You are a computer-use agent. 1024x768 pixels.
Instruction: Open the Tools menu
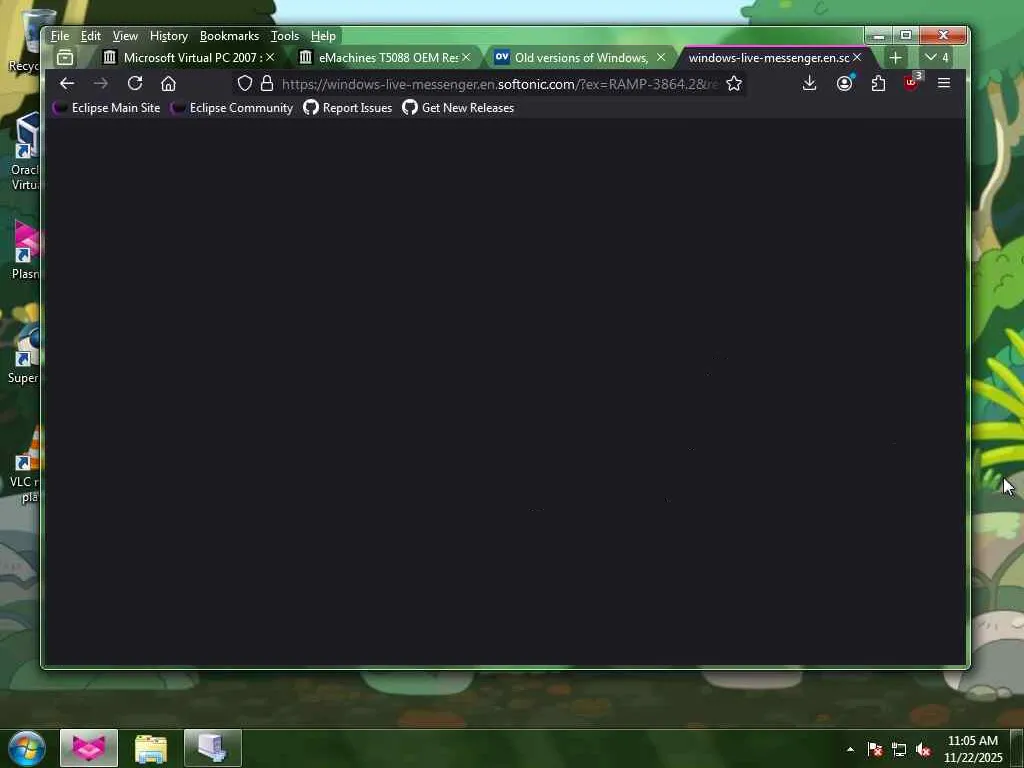click(285, 36)
